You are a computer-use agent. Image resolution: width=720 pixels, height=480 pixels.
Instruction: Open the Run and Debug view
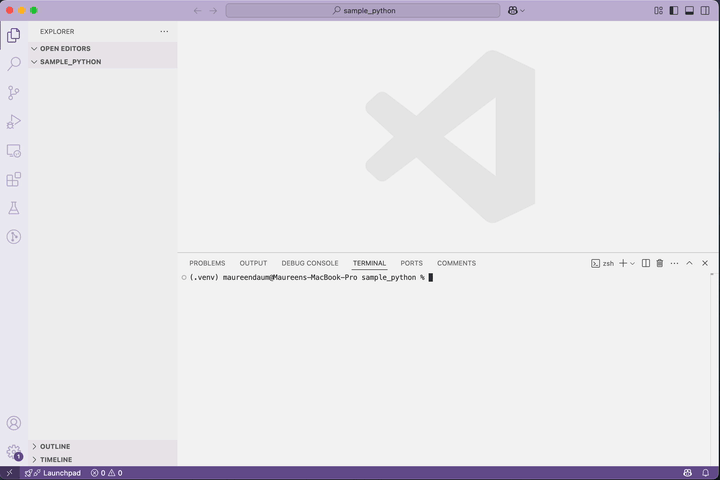[x=14, y=122]
